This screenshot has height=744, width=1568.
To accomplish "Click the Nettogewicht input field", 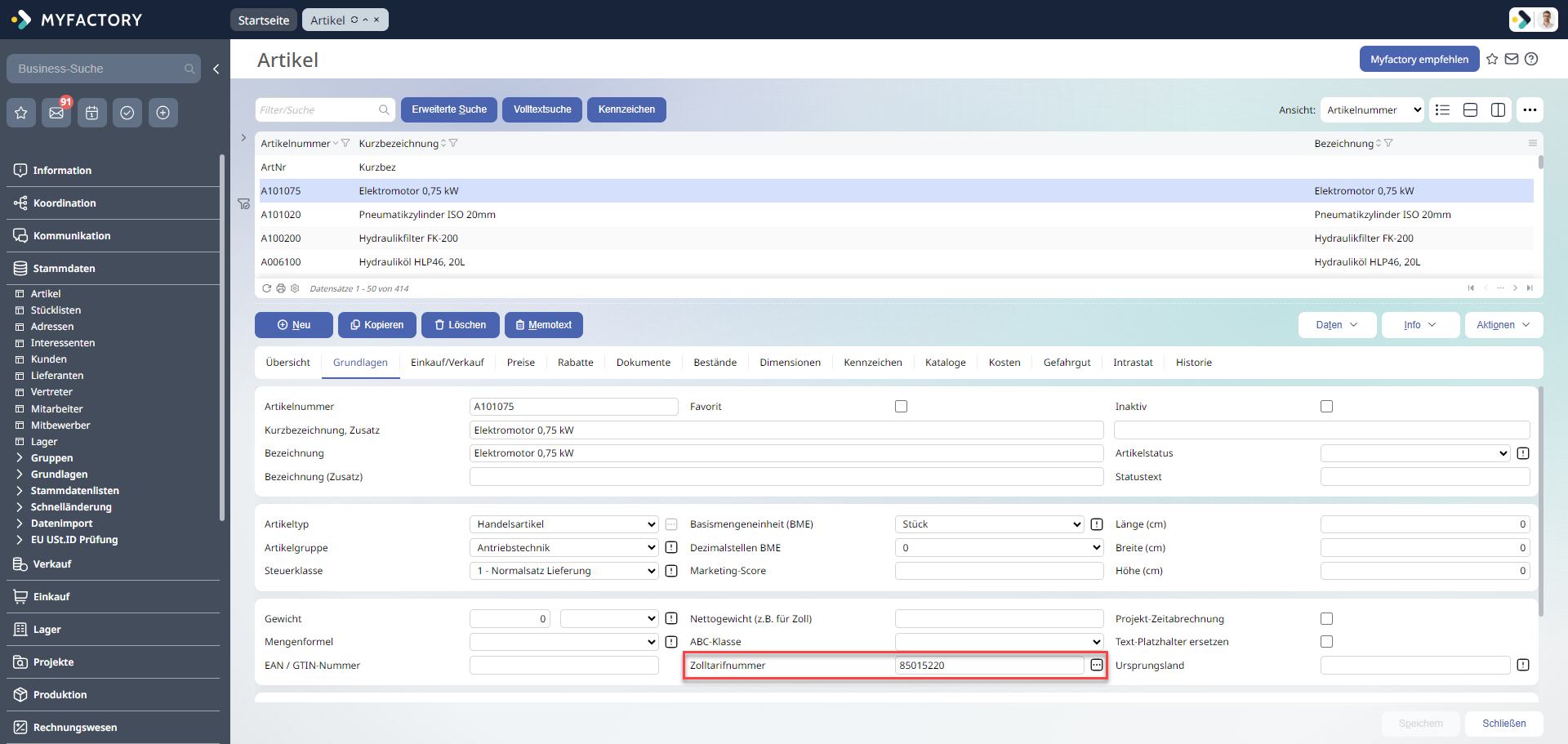I will point(1000,619).
